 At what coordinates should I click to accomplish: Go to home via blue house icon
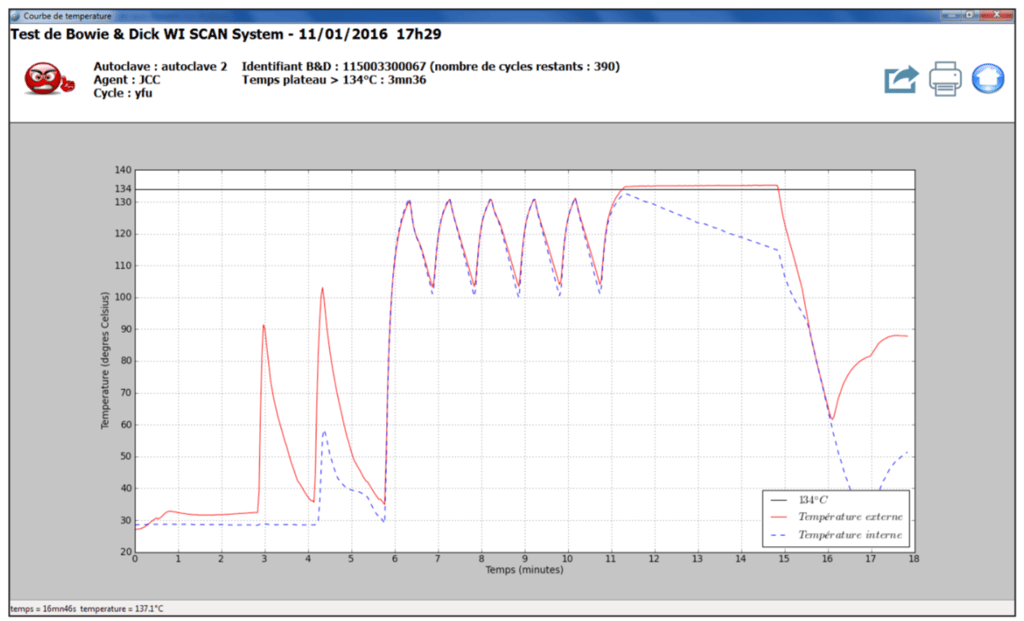[988, 78]
